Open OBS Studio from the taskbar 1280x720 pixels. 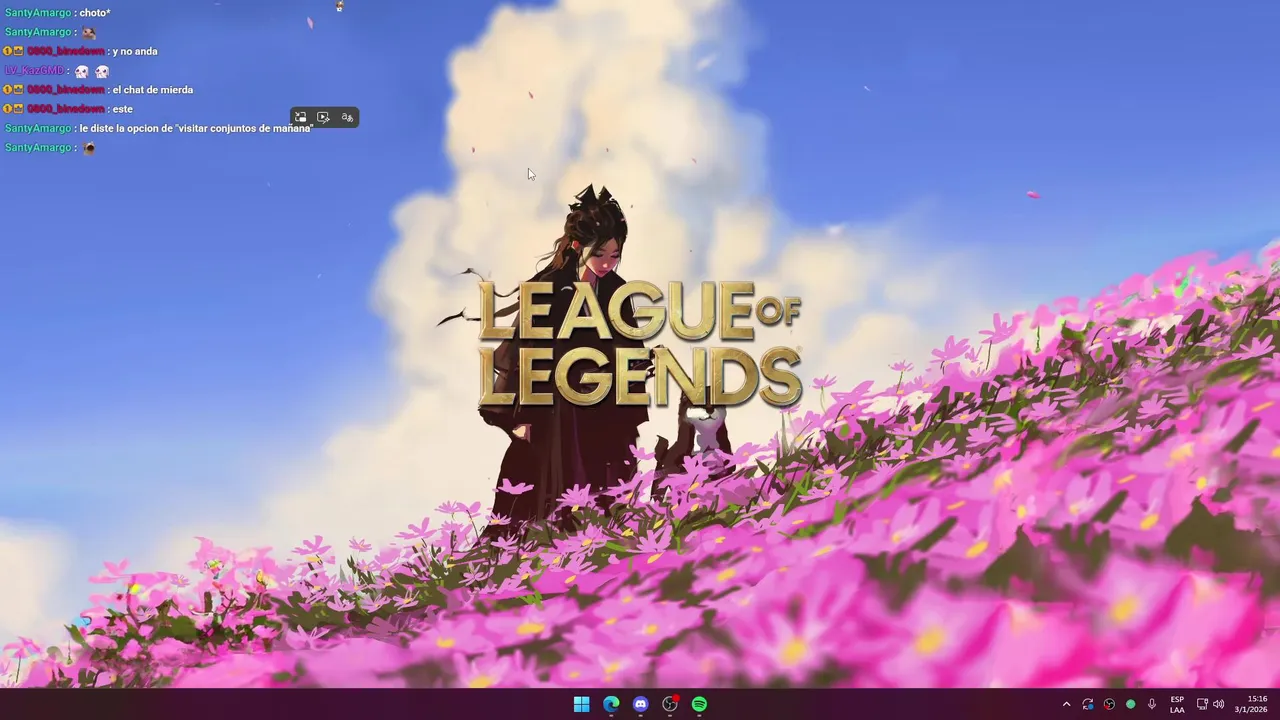point(670,704)
